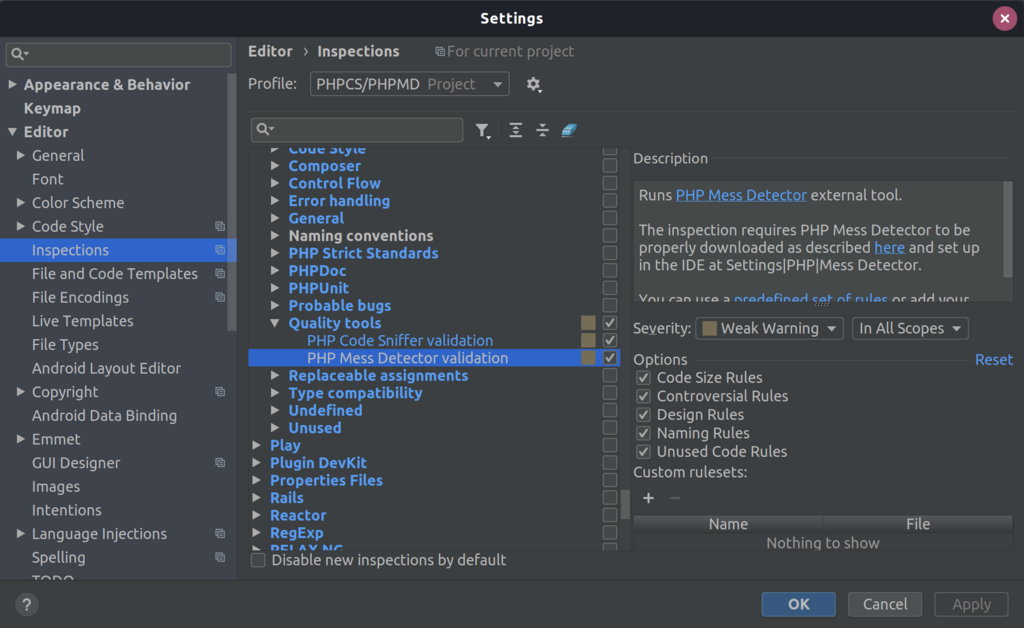This screenshot has width=1024, height=628.
Task: Open the Severity Weak Warning dropdown
Action: click(769, 328)
